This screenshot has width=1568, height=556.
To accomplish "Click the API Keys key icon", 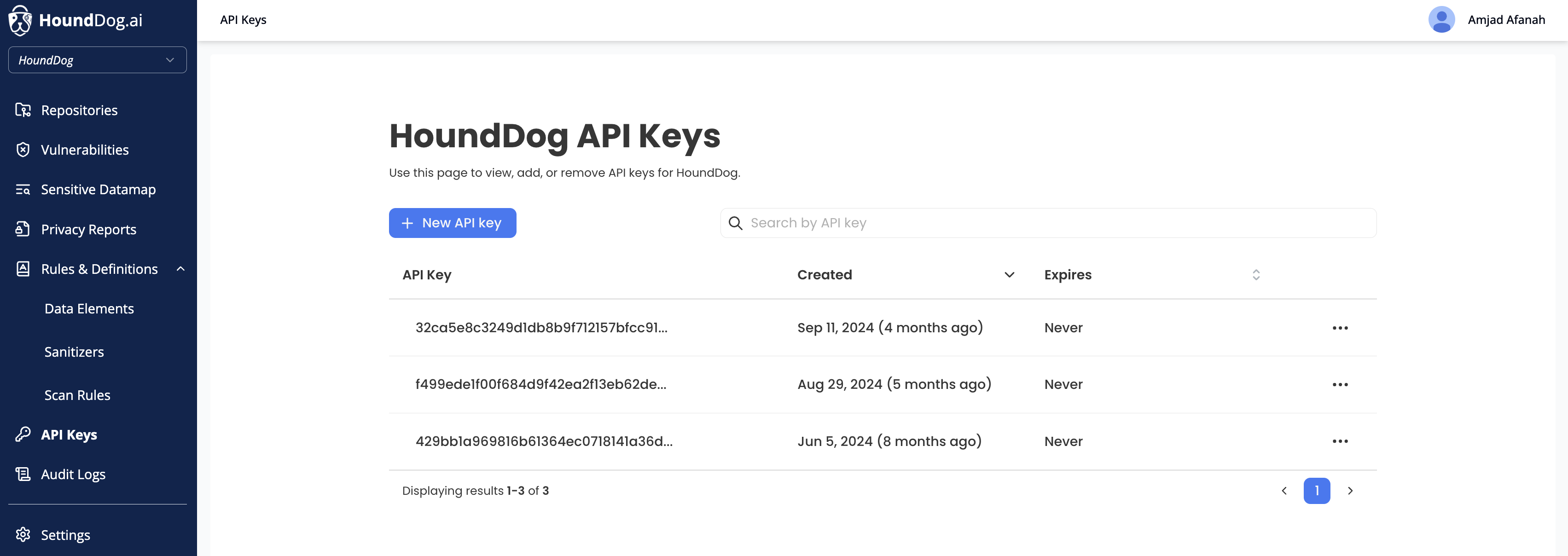I will [x=23, y=434].
